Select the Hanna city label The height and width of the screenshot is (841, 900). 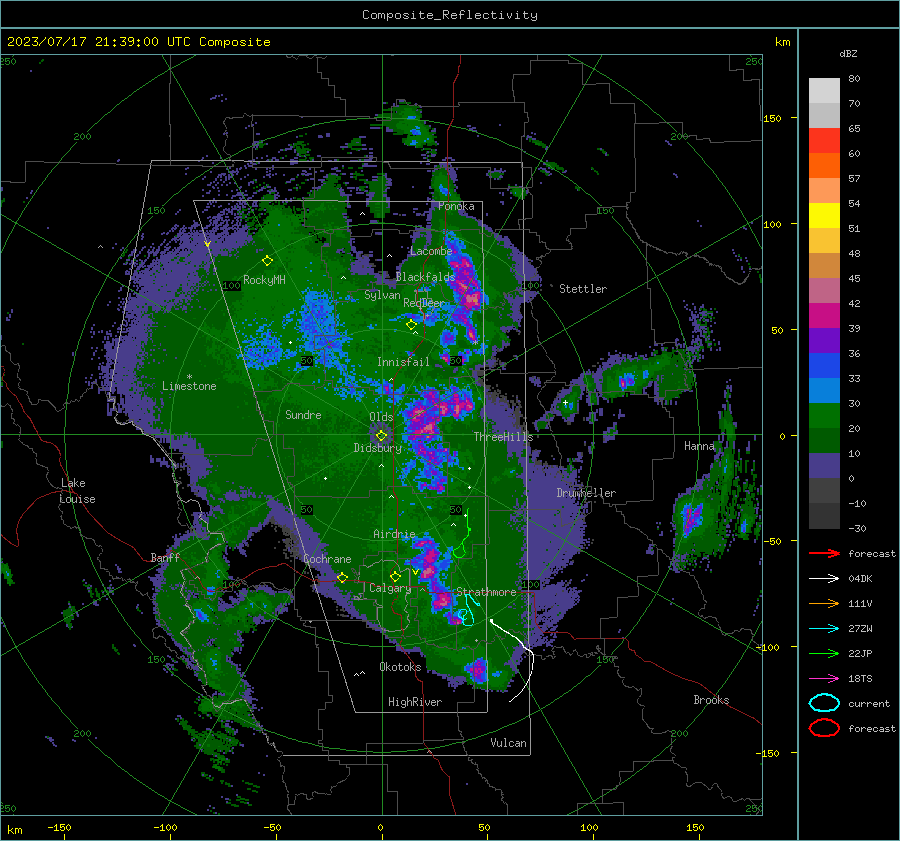click(699, 446)
